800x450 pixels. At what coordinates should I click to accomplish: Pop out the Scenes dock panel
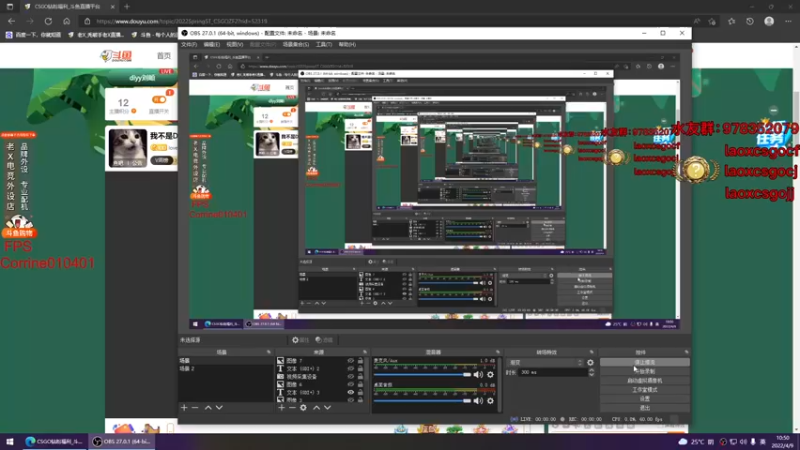coord(269,352)
